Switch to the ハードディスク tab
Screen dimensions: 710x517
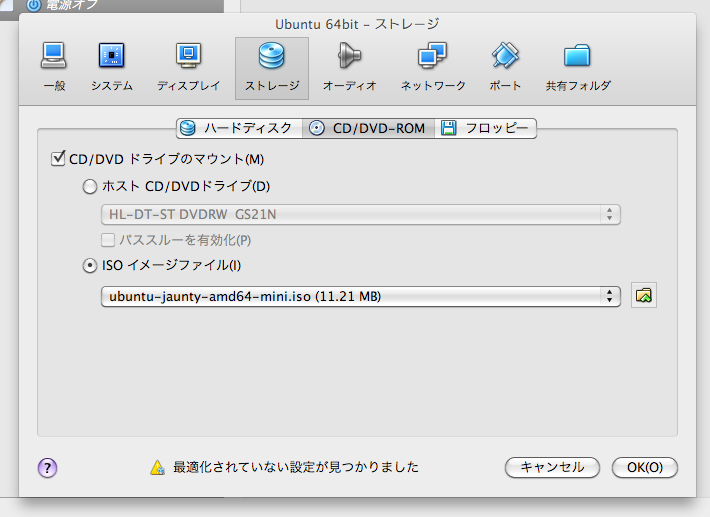pyautogui.click(x=238, y=128)
